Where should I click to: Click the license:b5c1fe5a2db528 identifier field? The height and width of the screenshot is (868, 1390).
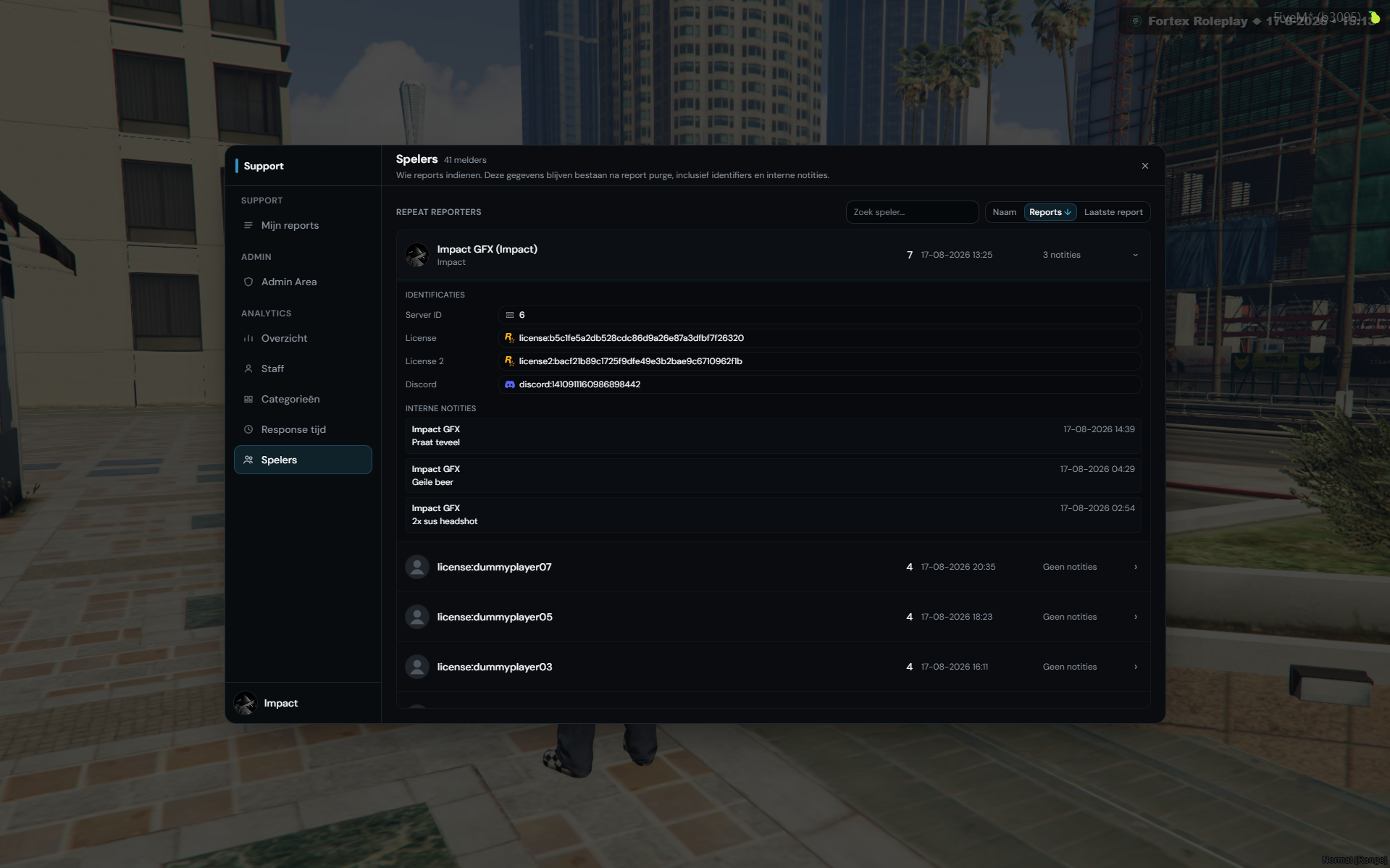[x=819, y=338]
